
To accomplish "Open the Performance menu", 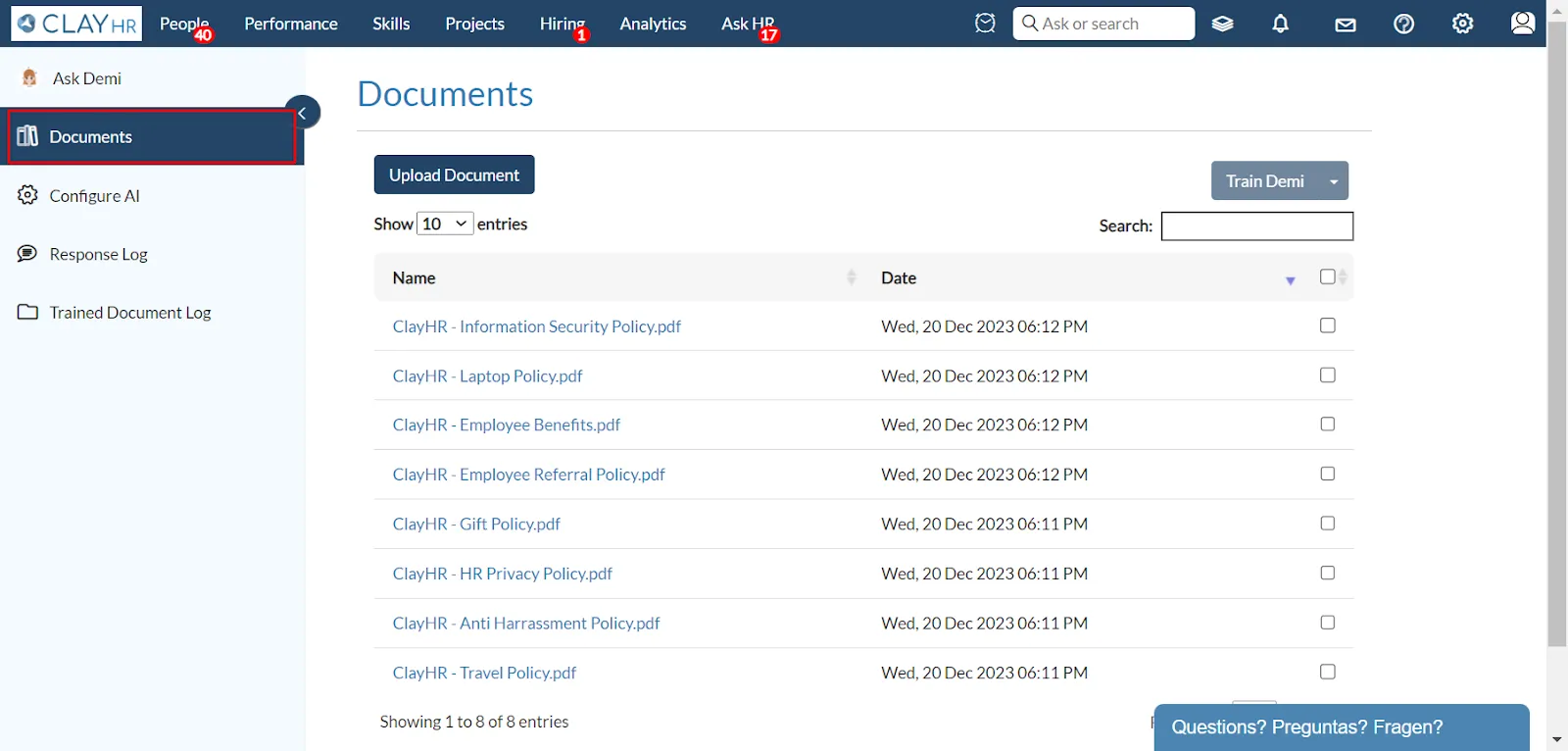I will point(291,24).
